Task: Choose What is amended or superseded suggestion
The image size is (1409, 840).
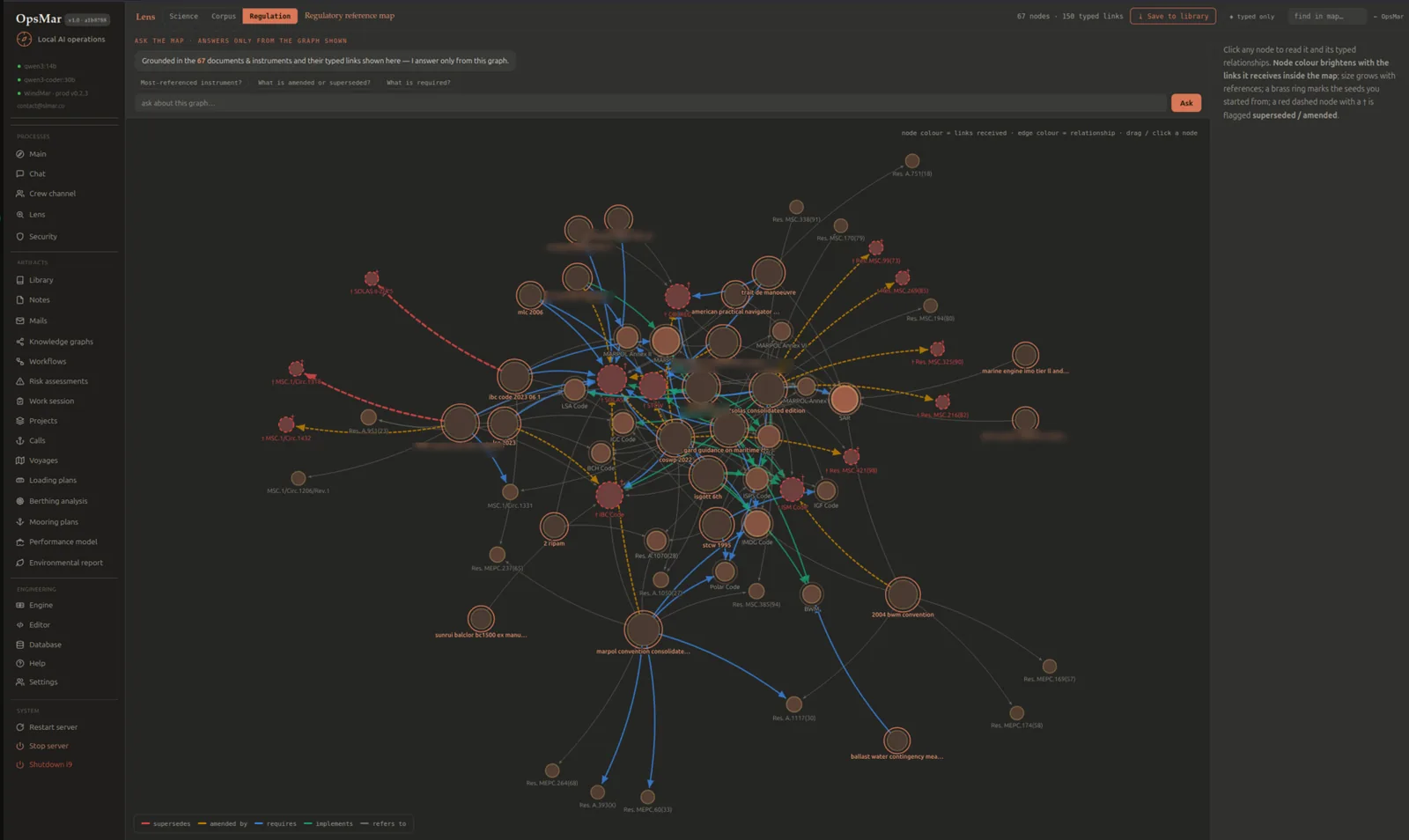Action: coord(314,83)
